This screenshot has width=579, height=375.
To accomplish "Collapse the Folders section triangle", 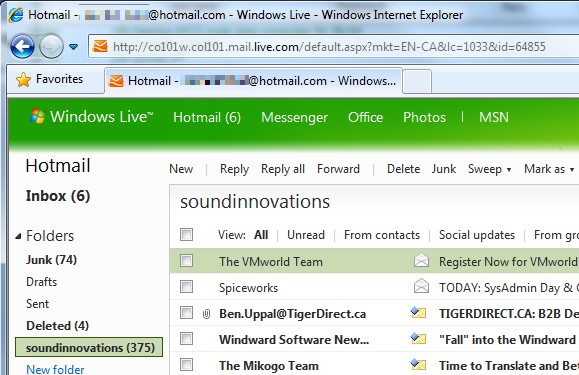I will click(x=18, y=236).
